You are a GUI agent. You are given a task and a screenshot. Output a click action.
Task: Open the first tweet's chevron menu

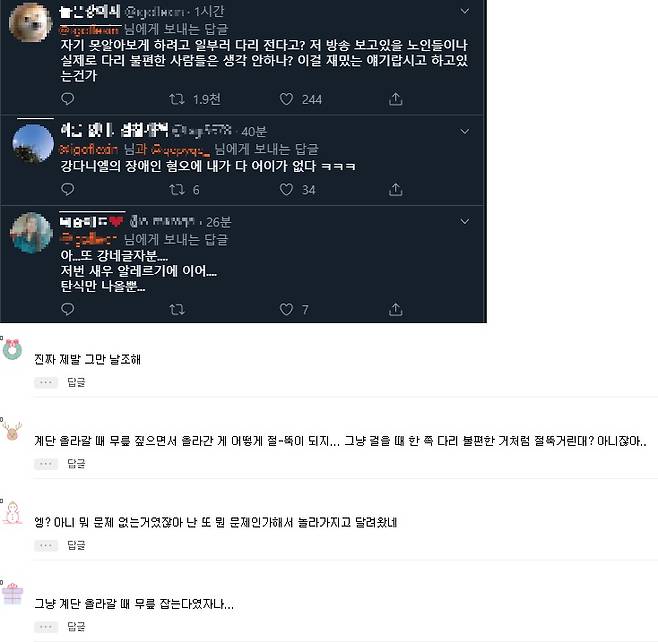click(464, 11)
